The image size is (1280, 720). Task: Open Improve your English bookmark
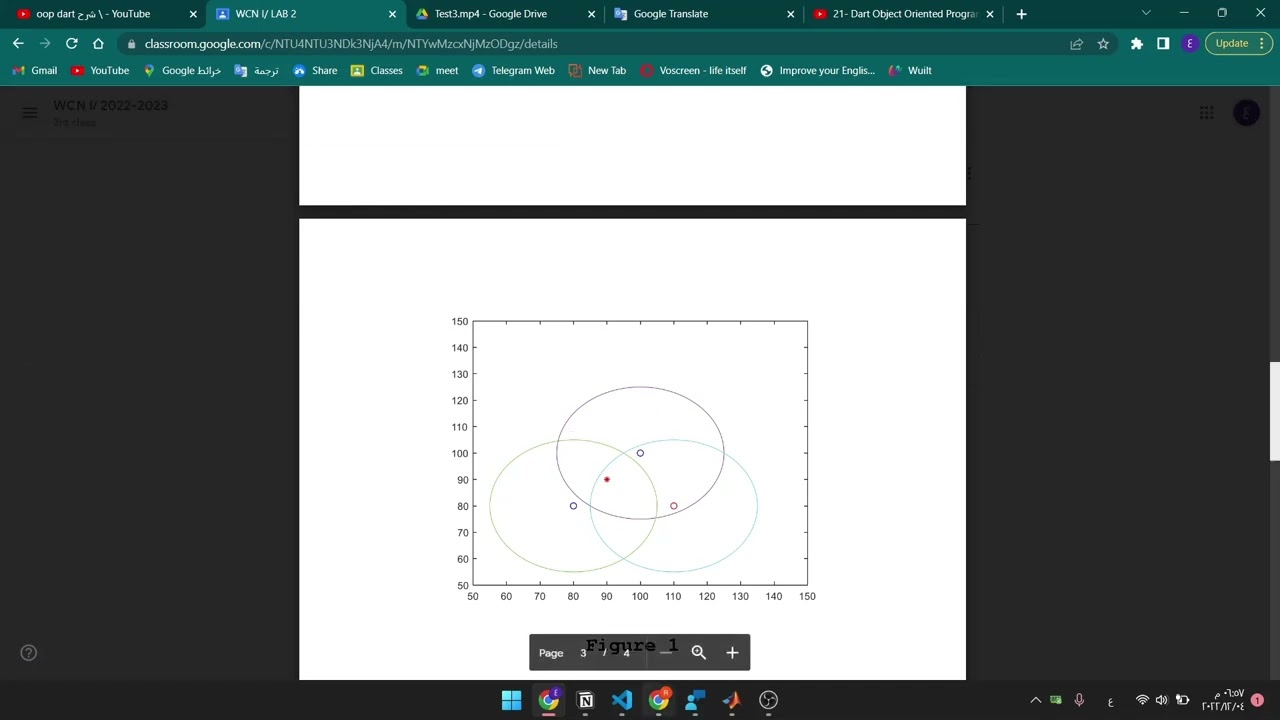coord(817,71)
